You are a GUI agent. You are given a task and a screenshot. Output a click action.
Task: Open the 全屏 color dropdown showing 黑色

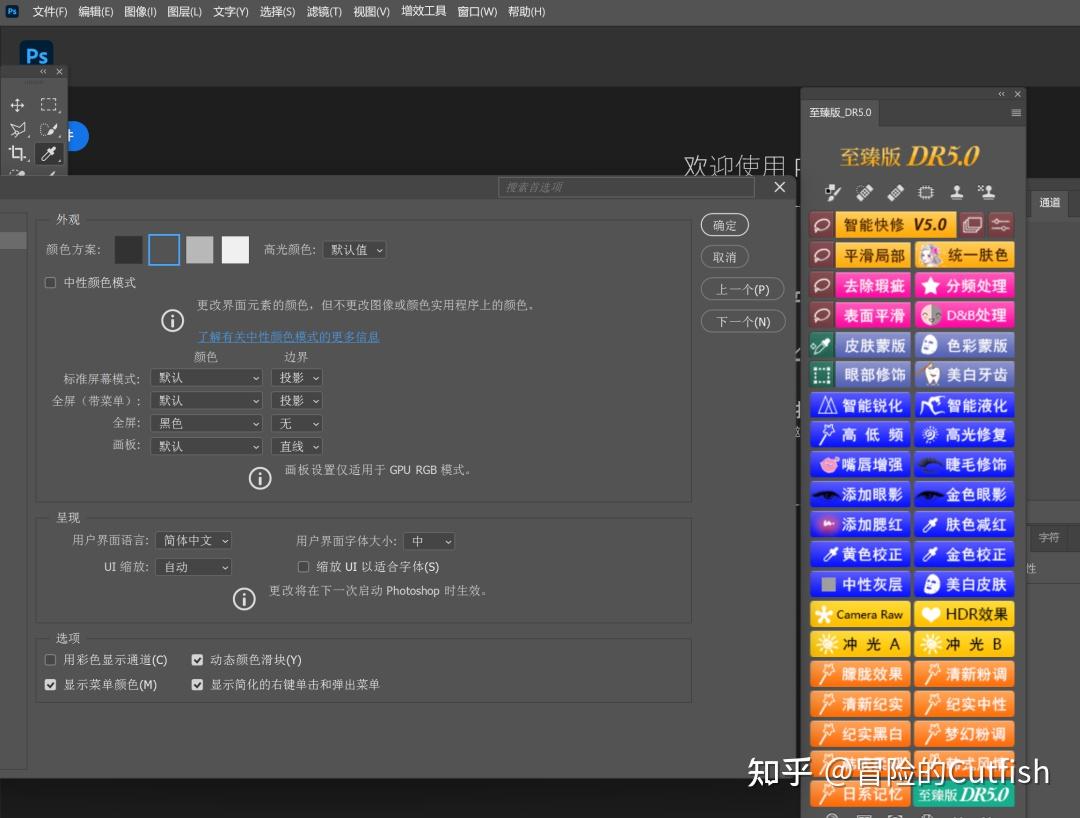click(206, 423)
